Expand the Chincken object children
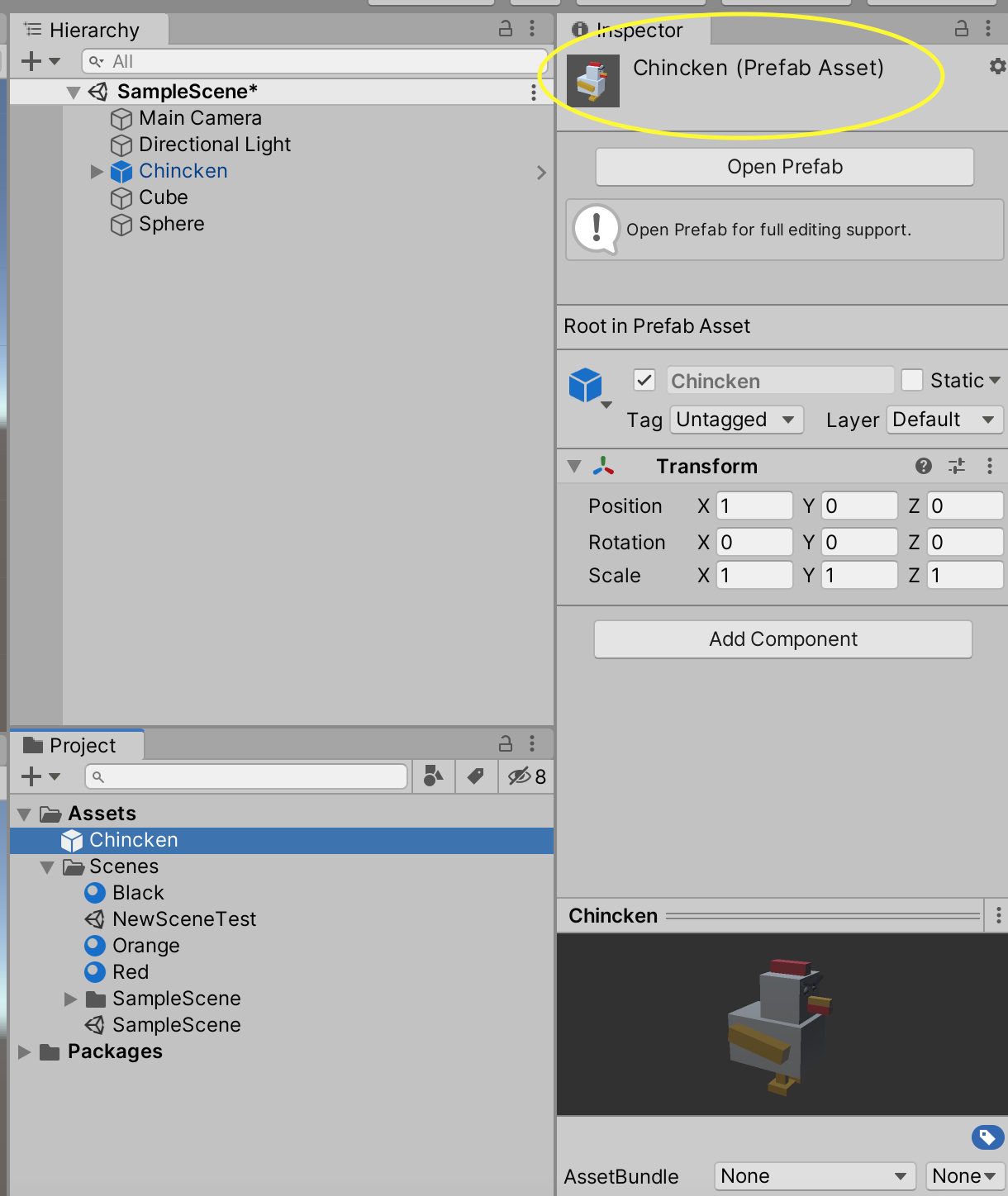 point(97,171)
